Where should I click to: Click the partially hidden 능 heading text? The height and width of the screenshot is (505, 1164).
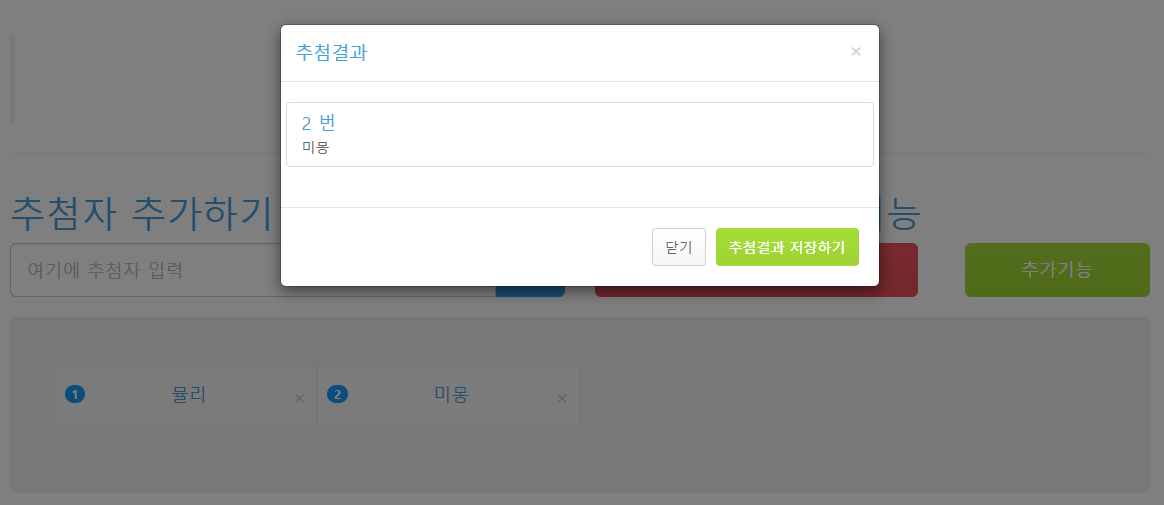point(900,215)
